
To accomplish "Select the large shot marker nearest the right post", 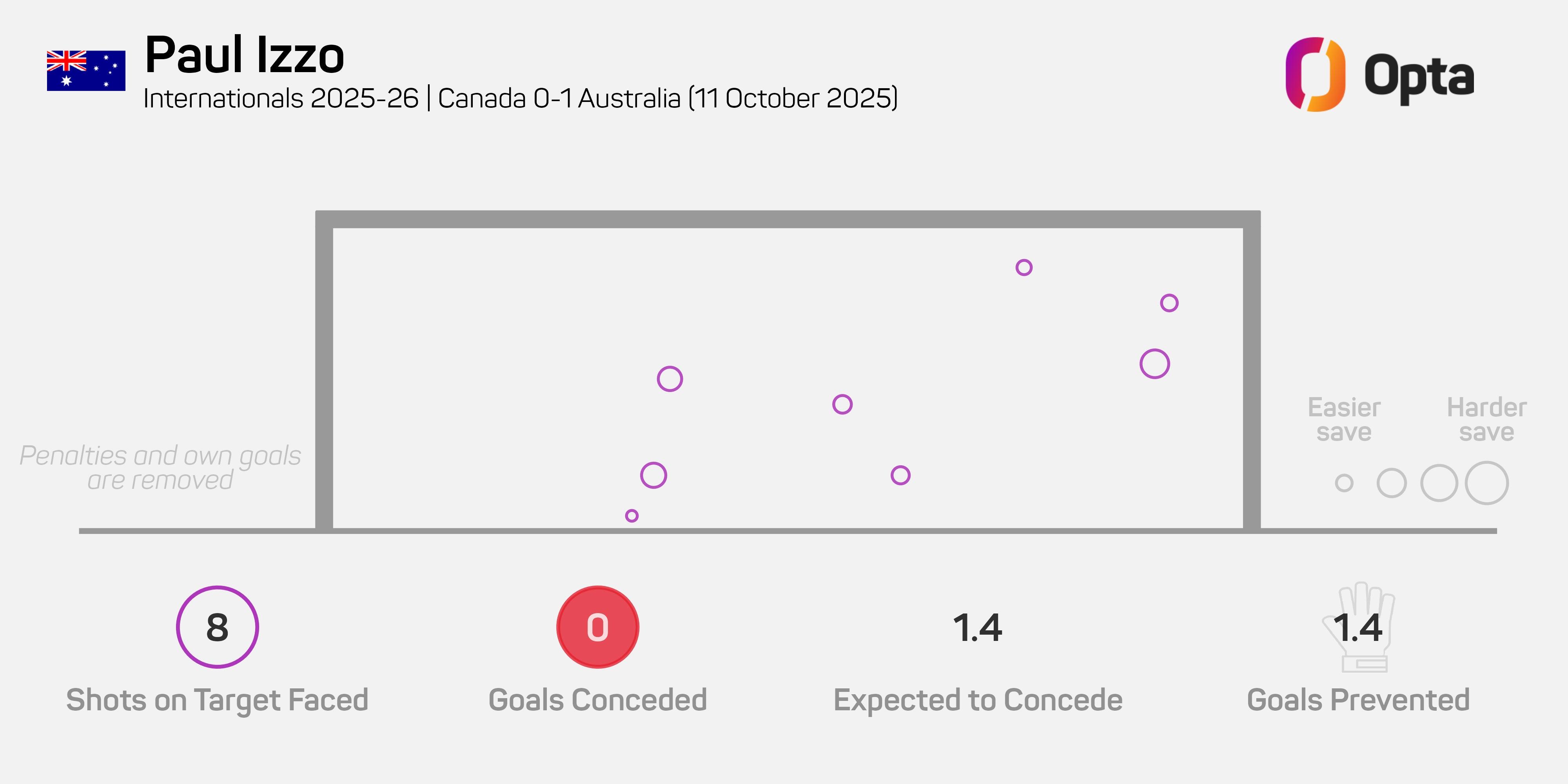I will point(1154,364).
